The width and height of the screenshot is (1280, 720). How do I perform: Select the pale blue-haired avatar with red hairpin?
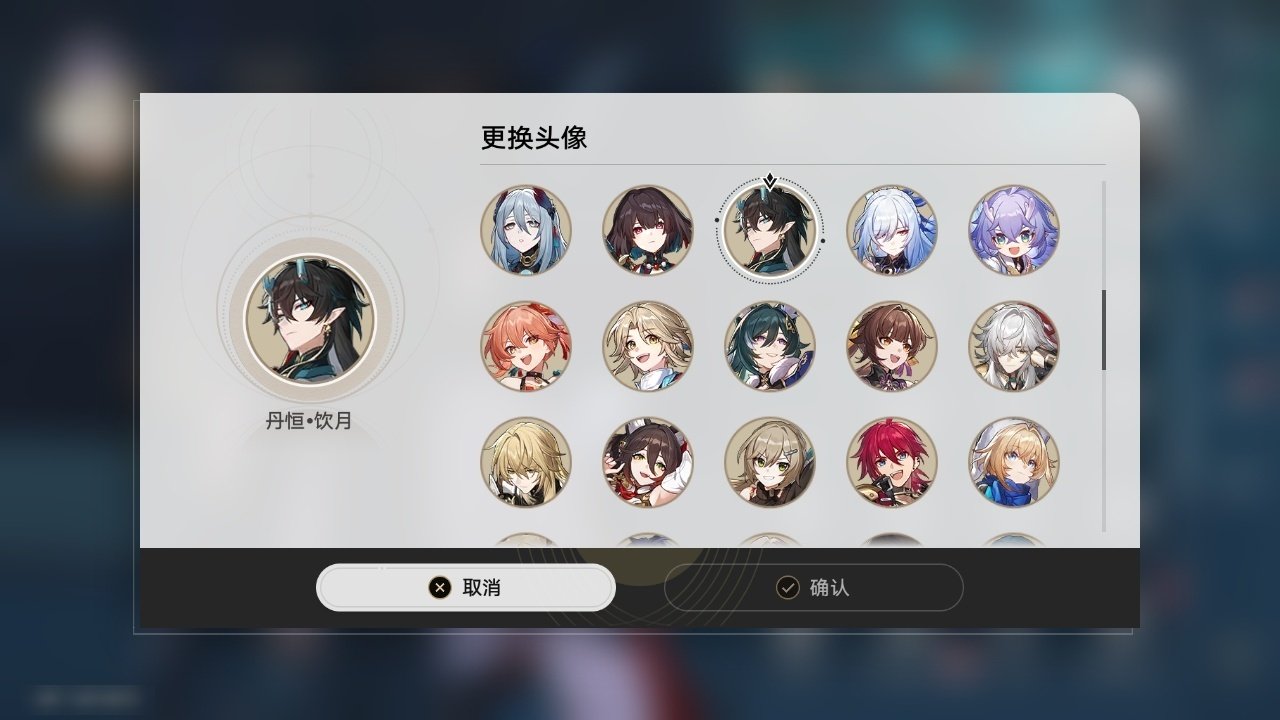[x=526, y=230]
